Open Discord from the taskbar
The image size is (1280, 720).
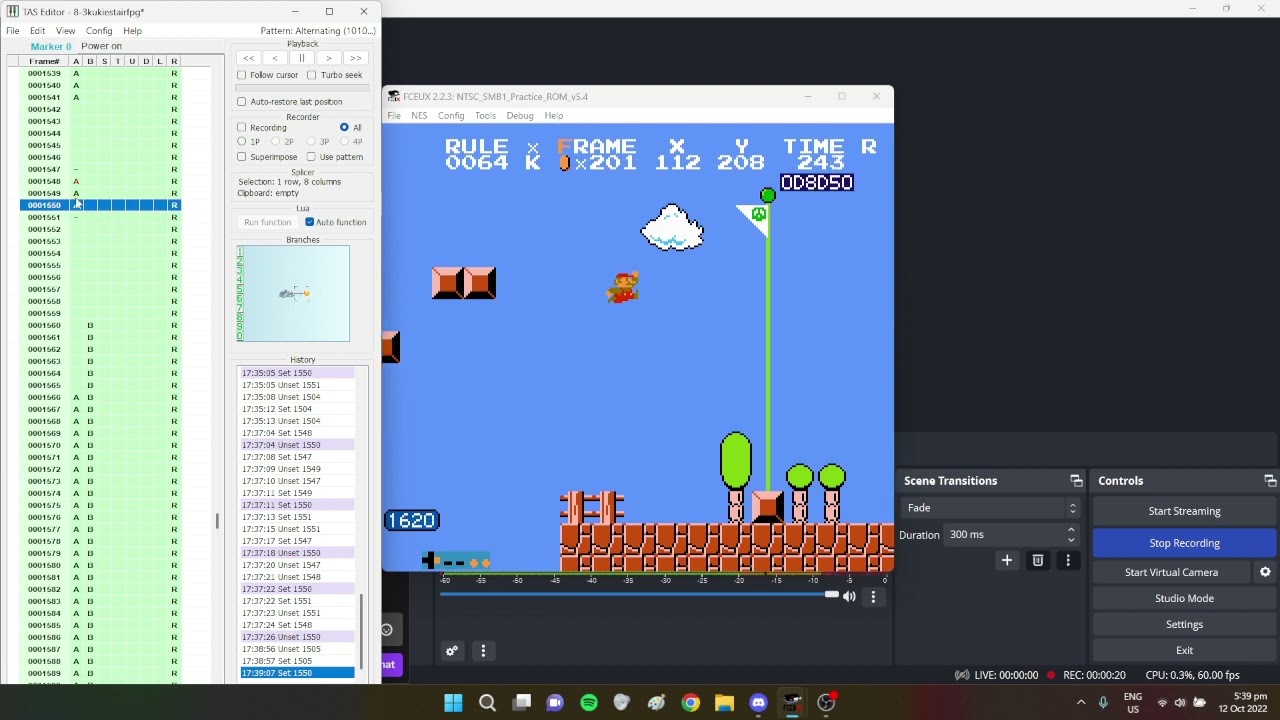[x=758, y=703]
